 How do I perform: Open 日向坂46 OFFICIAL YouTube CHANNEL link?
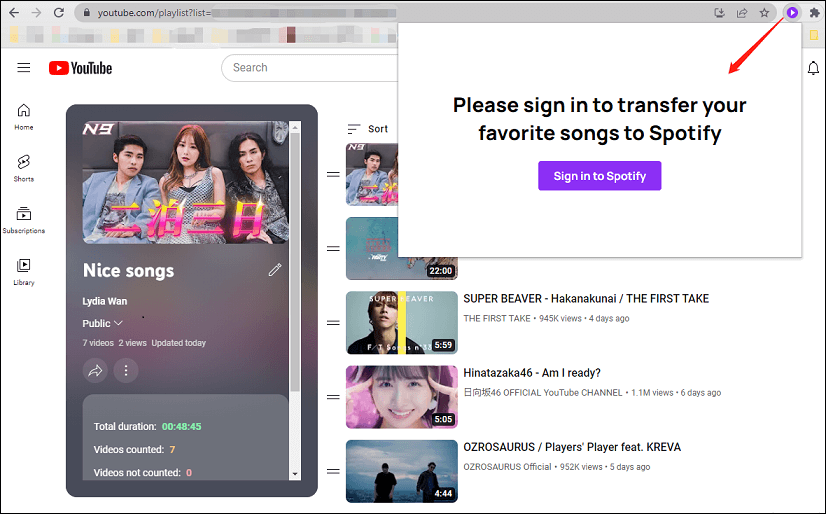[x=543, y=392]
